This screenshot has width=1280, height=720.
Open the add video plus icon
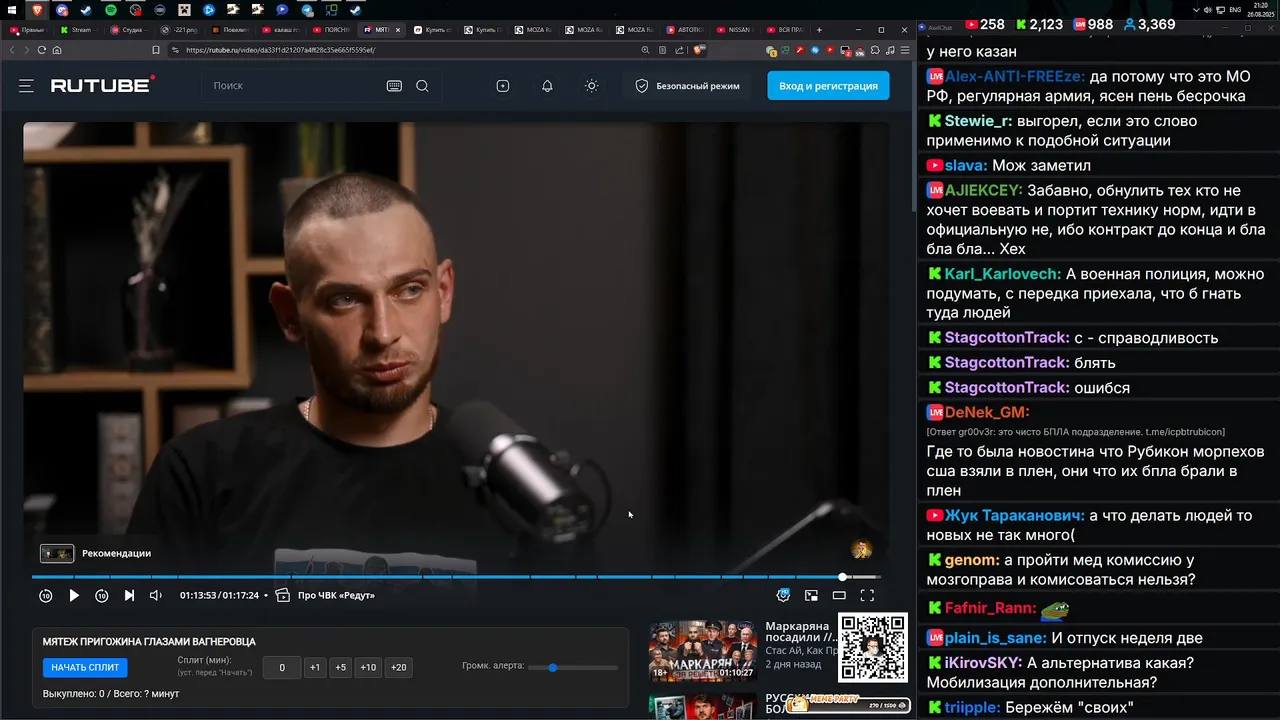click(503, 86)
